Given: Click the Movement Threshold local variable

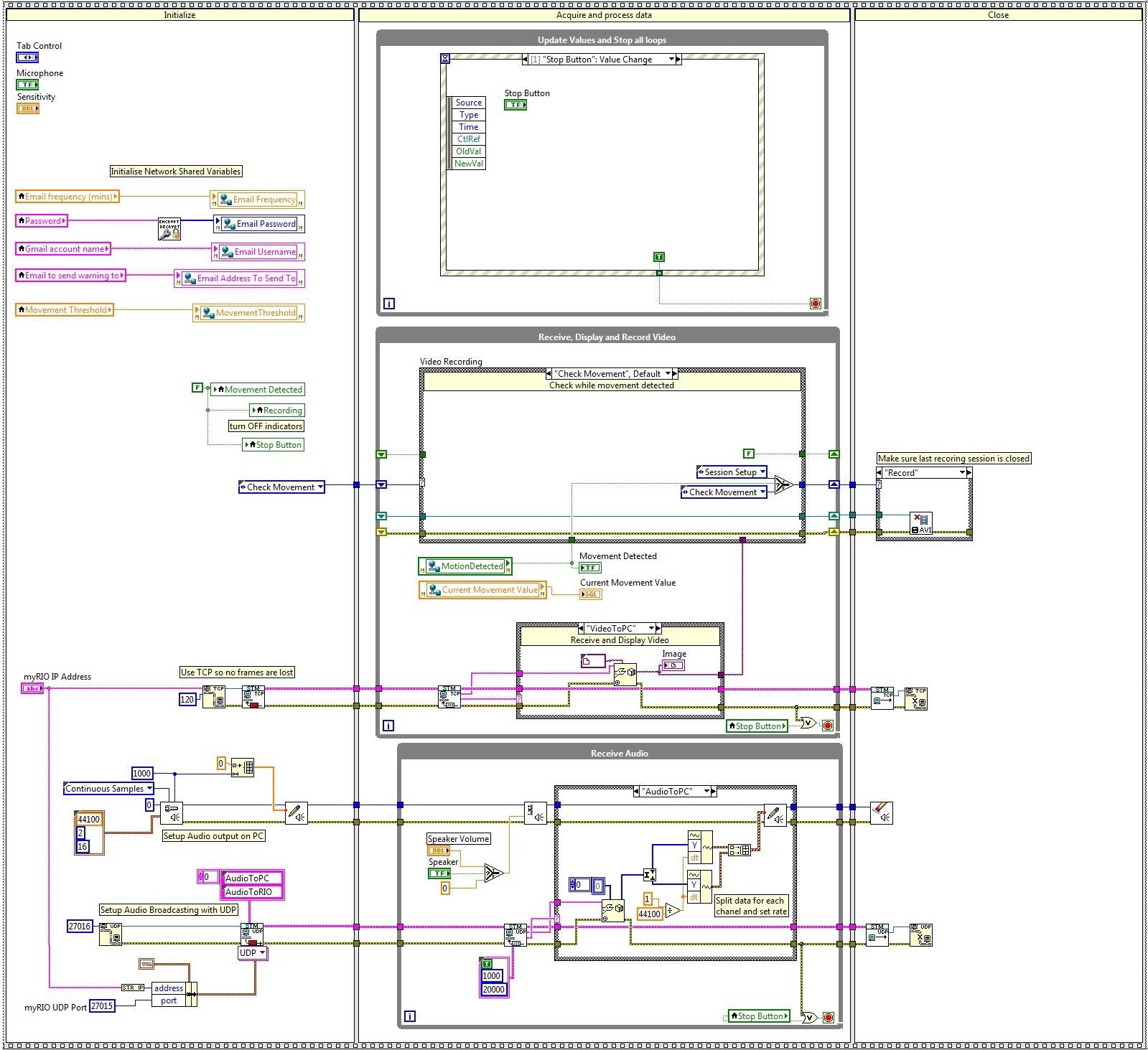Looking at the screenshot, I should tap(65, 310).
